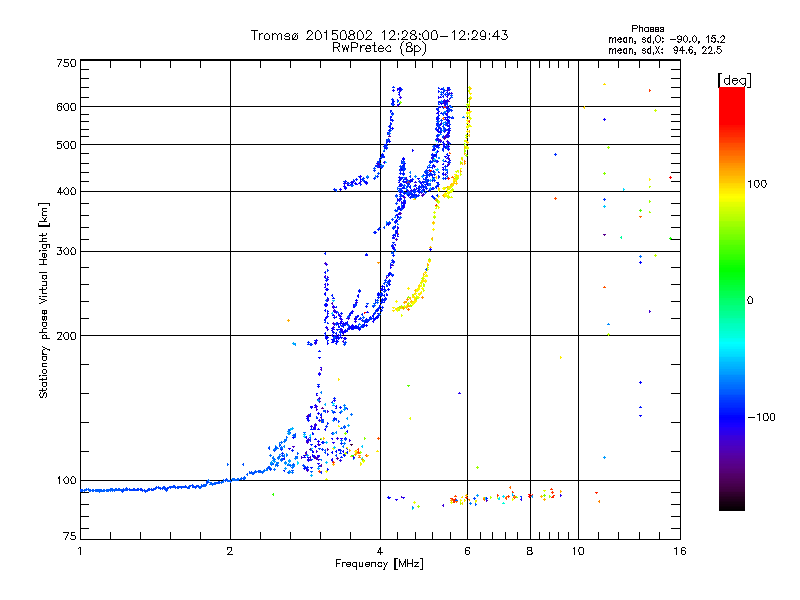Click the 'Stationary phase Virtual Height [km]' y-axis label

(44, 300)
